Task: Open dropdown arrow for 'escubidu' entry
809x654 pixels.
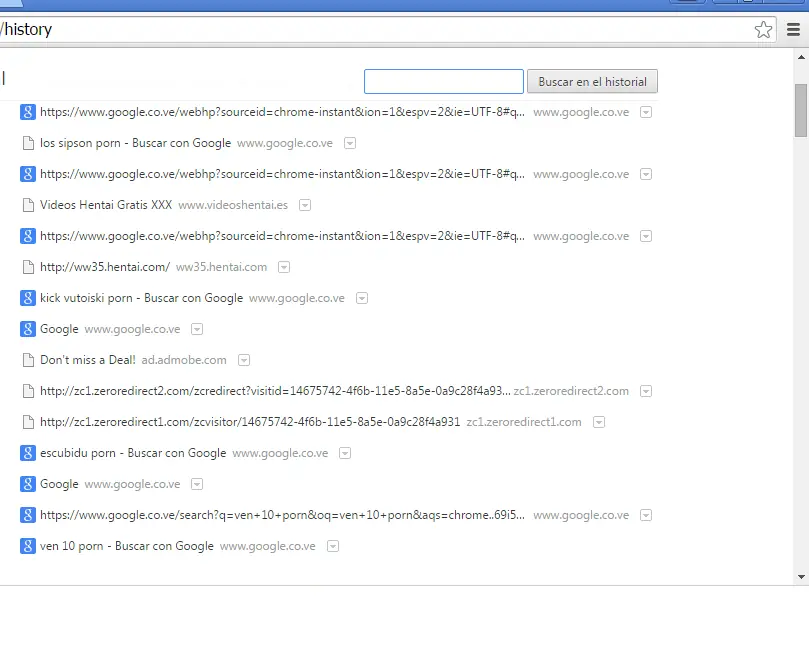Action: (x=345, y=453)
